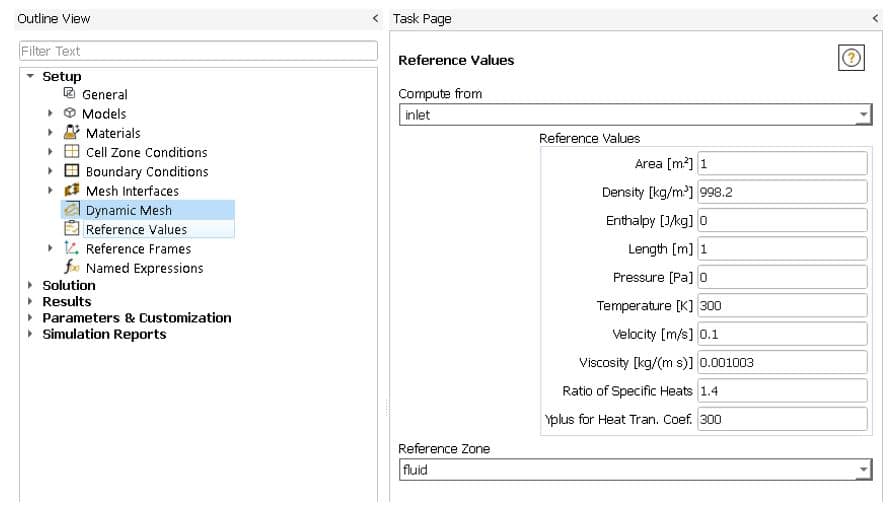The width and height of the screenshot is (895, 525).
Task: Expand the Results tree node
Action: tap(30, 302)
